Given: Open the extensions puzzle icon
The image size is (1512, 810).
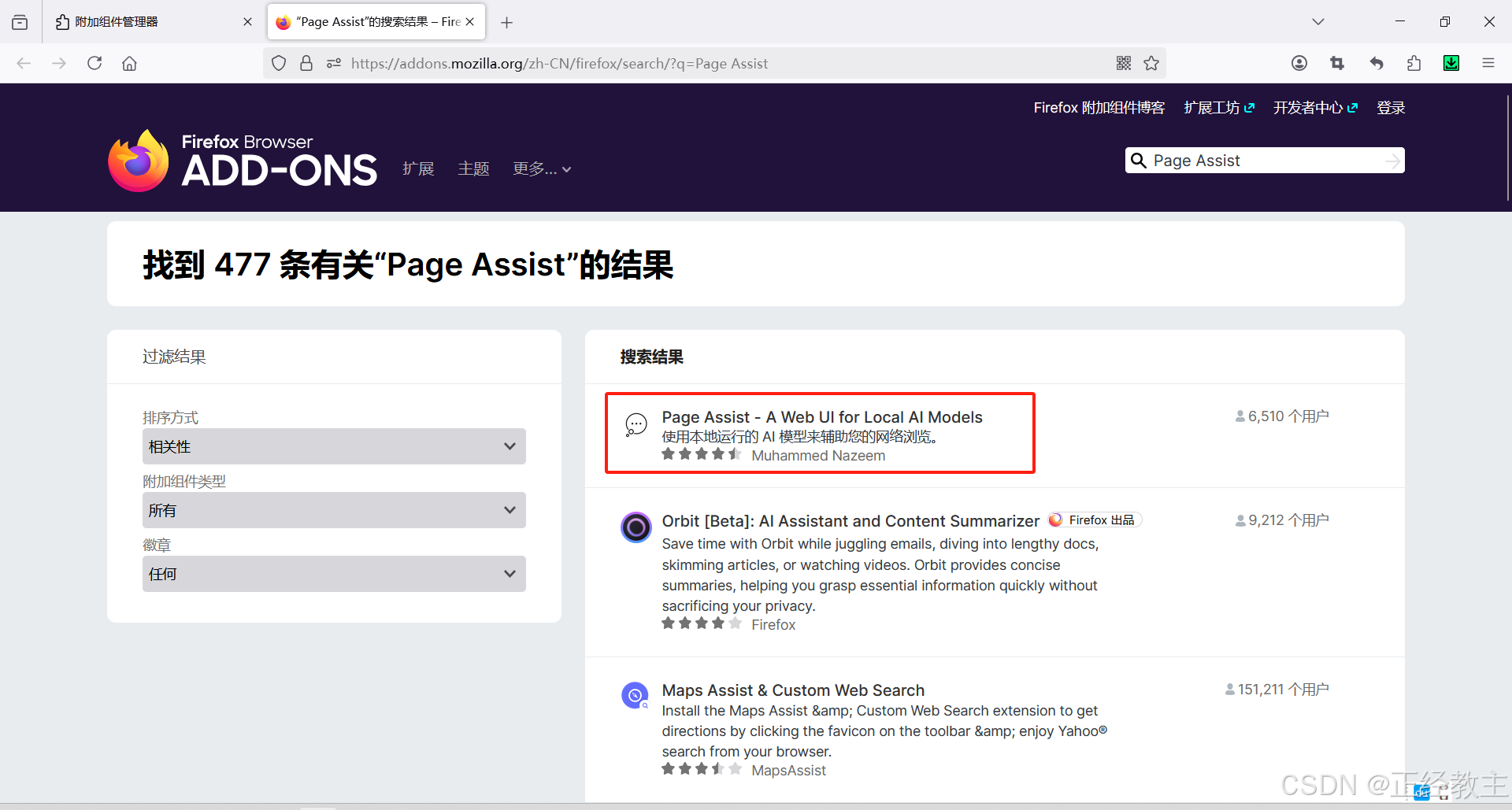Looking at the screenshot, I should pyautogui.click(x=1414, y=63).
